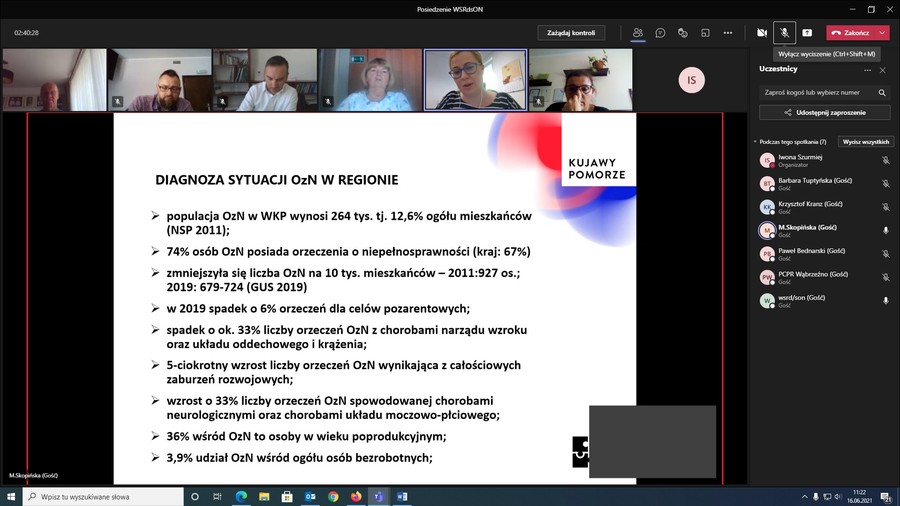Select M.Skopińska's video thumbnail
Viewport: 900px width, 506px height.
[x=476, y=80]
